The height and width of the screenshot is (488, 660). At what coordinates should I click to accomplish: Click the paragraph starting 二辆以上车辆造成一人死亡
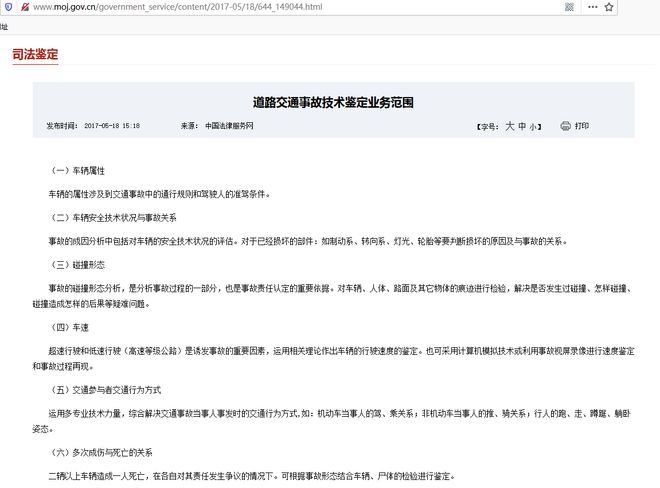pyautogui.click(x=252, y=476)
